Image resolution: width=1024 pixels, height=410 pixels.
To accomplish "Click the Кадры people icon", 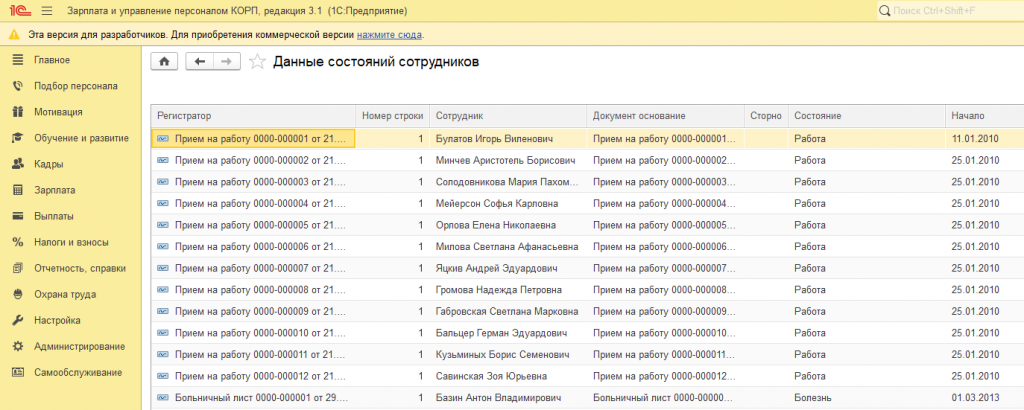I will 18,164.
